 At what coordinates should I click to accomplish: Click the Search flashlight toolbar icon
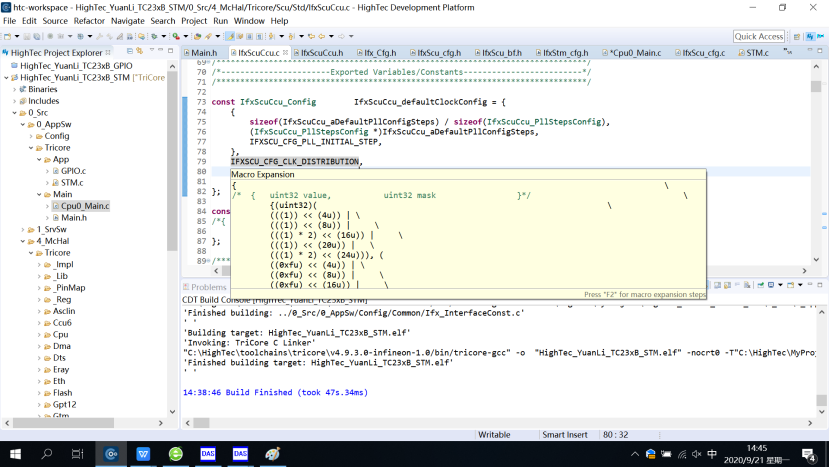tap(208, 37)
